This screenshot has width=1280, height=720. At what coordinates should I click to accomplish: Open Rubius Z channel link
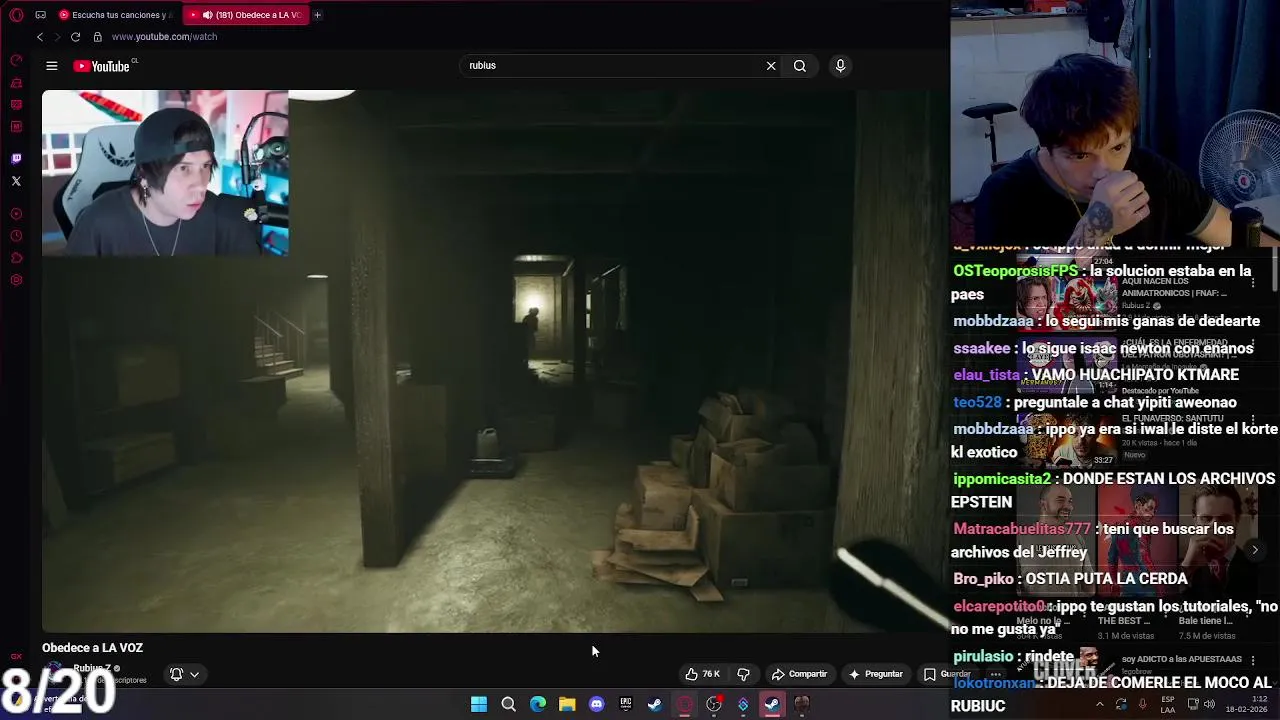(x=92, y=668)
